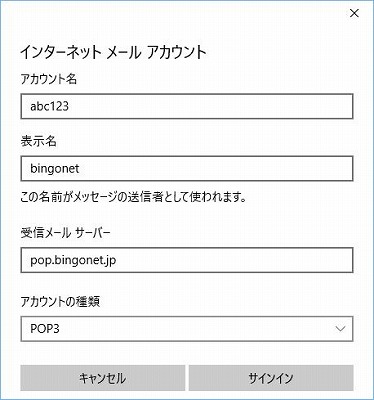Click the キャンセル button
The image size is (374, 400).
pyautogui.click(x=103, y=378)
